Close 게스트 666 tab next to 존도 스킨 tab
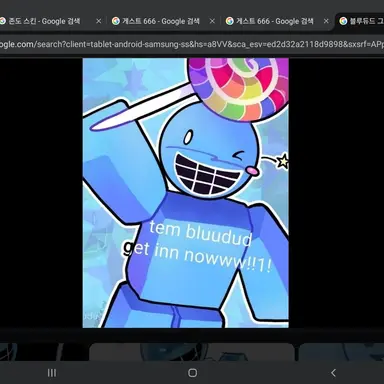The width and height of the screenshot is (384, 384). click(212, 21)
